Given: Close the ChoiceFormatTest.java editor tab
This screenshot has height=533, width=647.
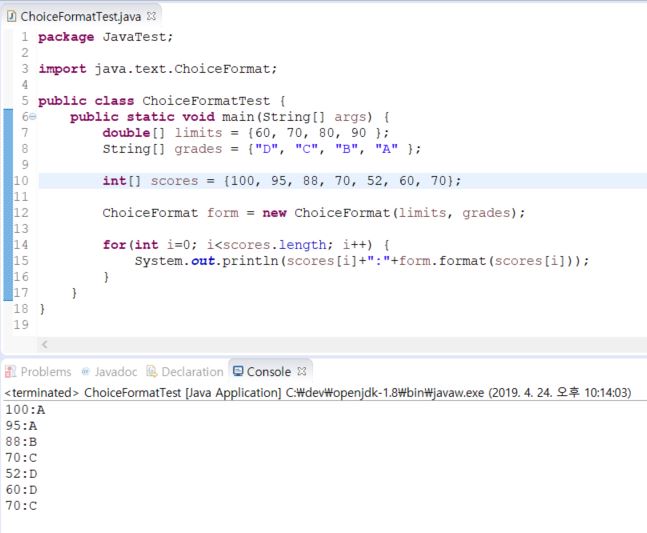Looking at the screenshot, I should (x=151, y=16).
